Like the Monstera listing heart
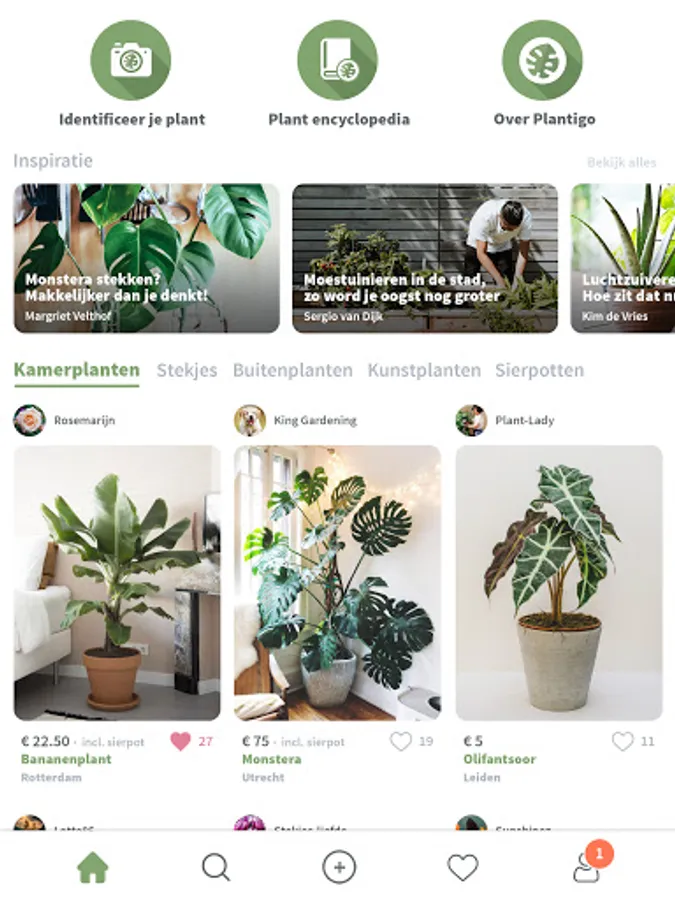The image size is (675, 900). click(401, 741)
